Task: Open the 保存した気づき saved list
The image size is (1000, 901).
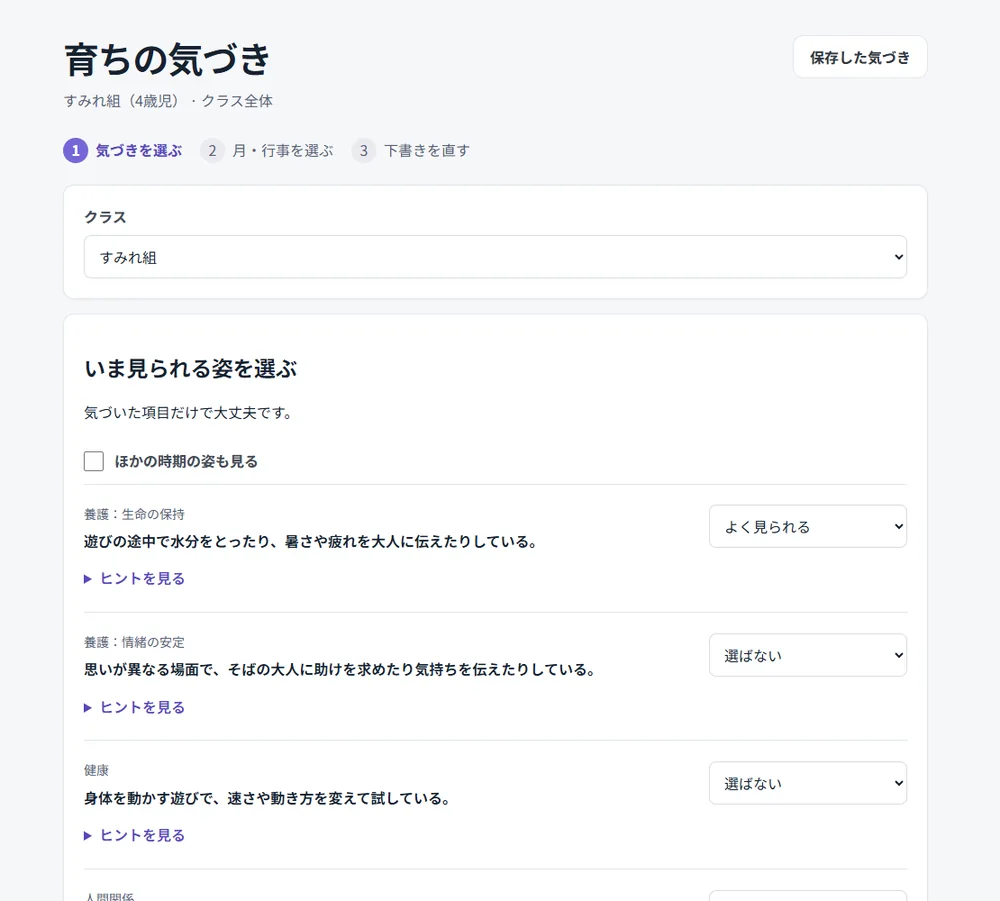Action: click(860, 57)
